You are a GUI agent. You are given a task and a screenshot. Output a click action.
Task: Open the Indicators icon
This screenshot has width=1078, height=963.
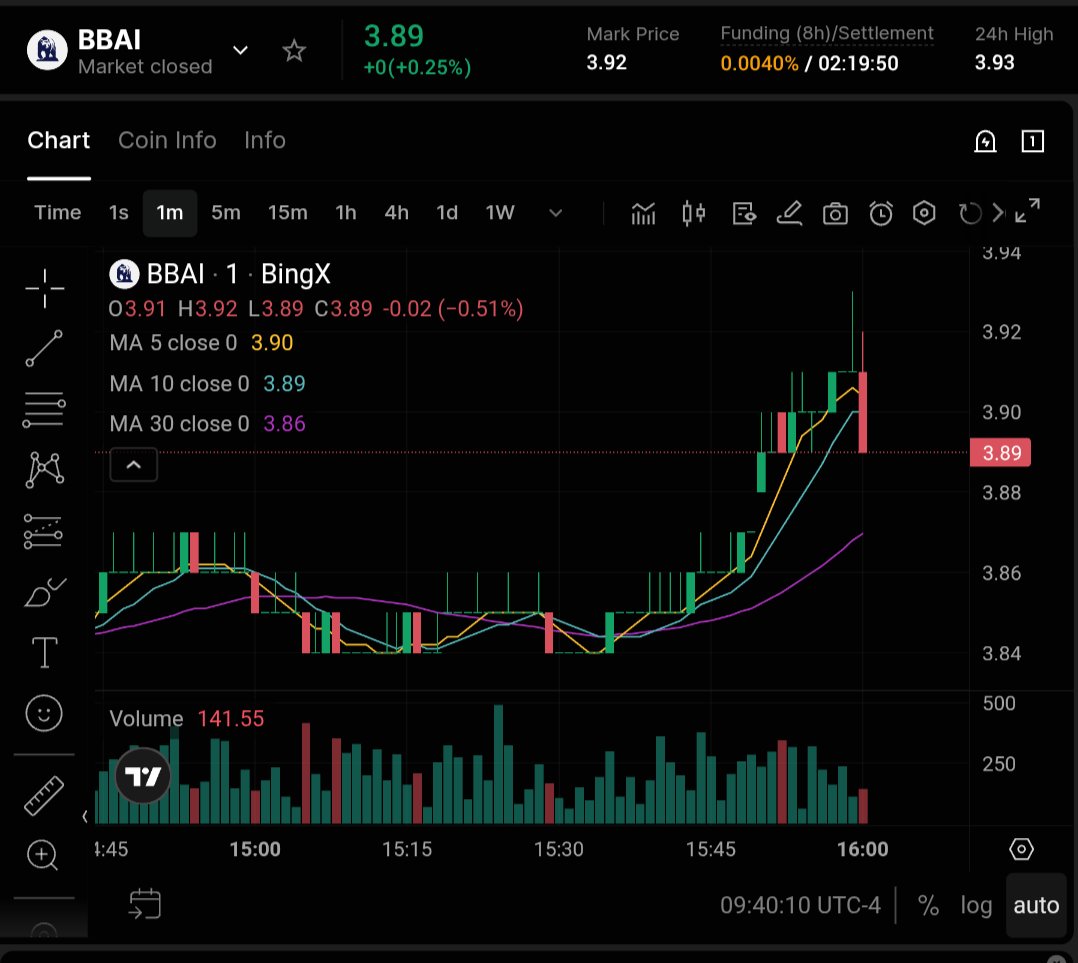(x=644, y=214)
